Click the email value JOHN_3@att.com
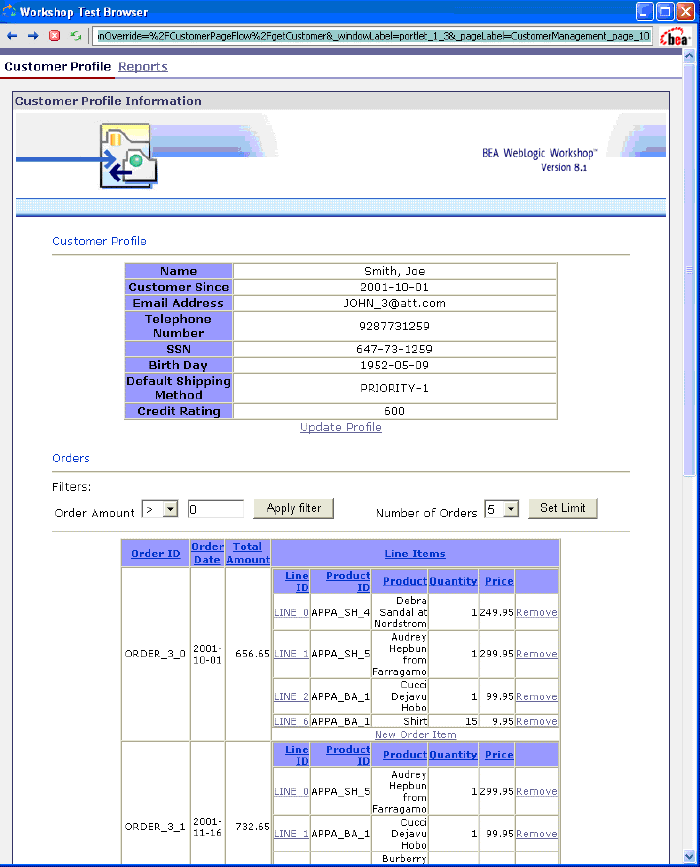This screenshot has height=867, width=700. point(394,303)
